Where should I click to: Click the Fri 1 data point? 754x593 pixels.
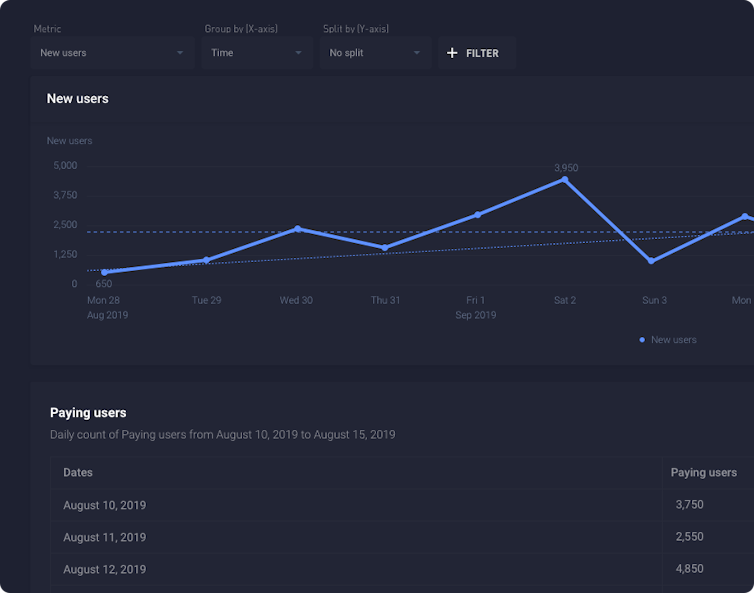tap(478, 215)
